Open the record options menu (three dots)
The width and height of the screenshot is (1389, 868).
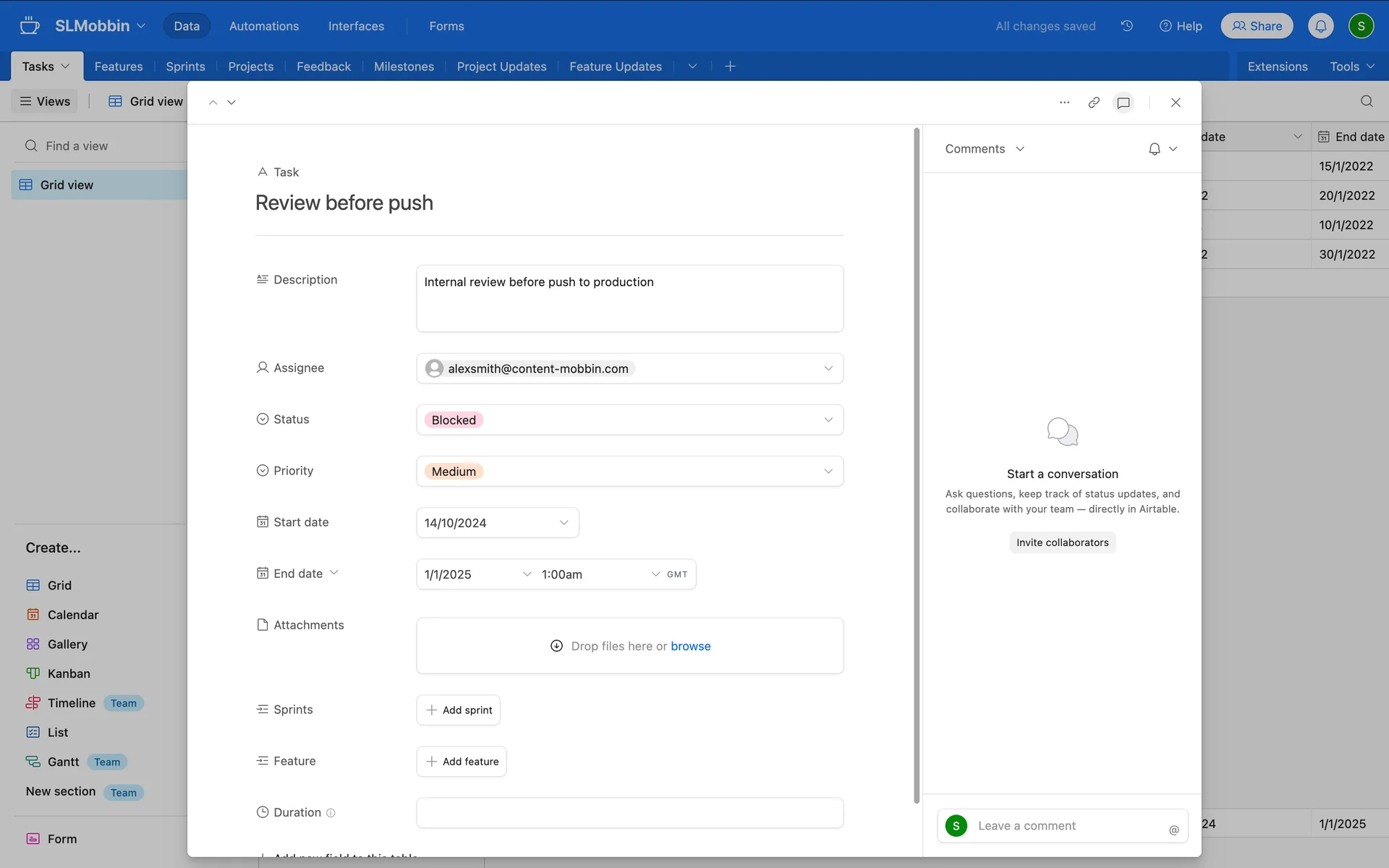tap(1064, 103)
